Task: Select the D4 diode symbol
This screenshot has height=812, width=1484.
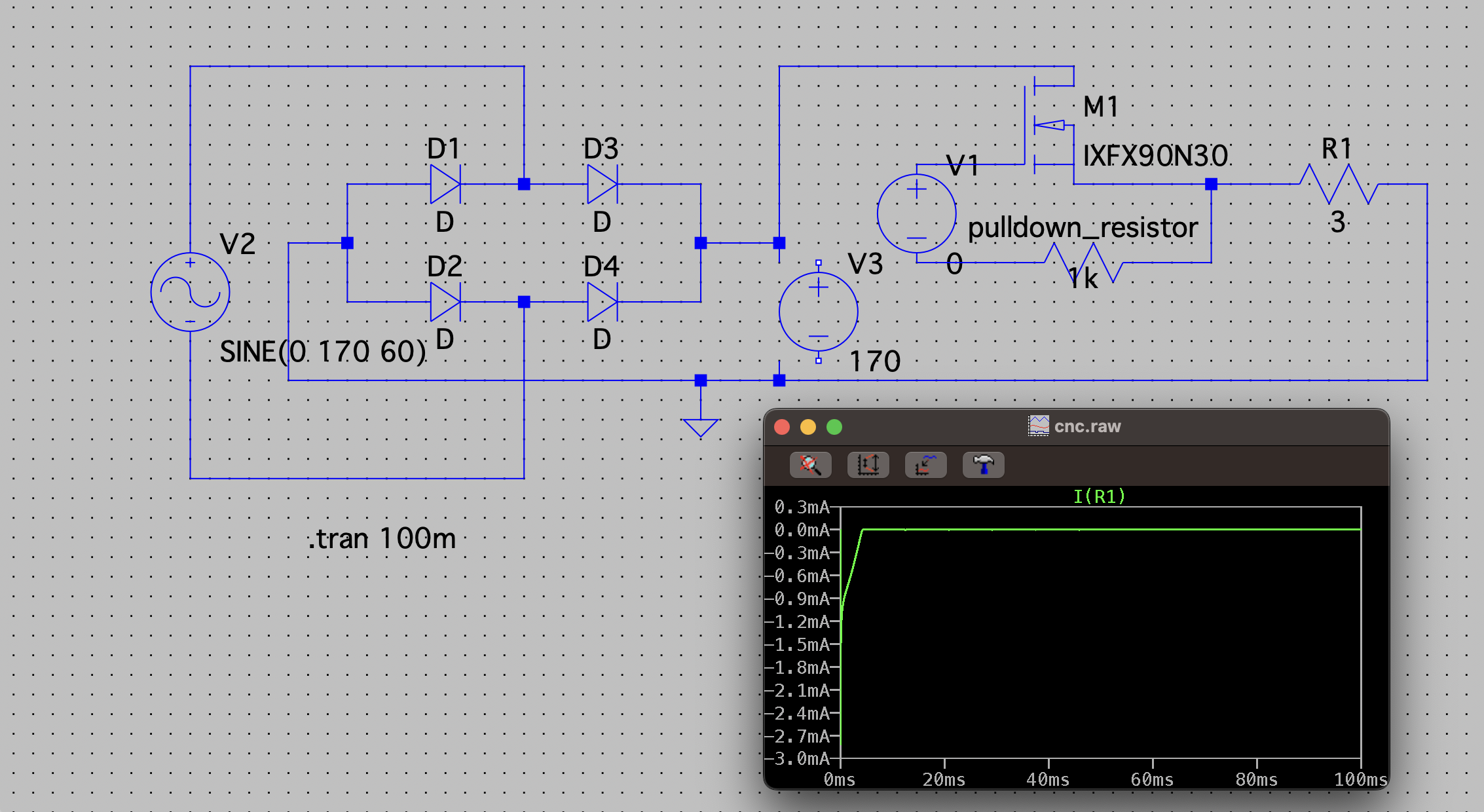Action: (603, 302)
